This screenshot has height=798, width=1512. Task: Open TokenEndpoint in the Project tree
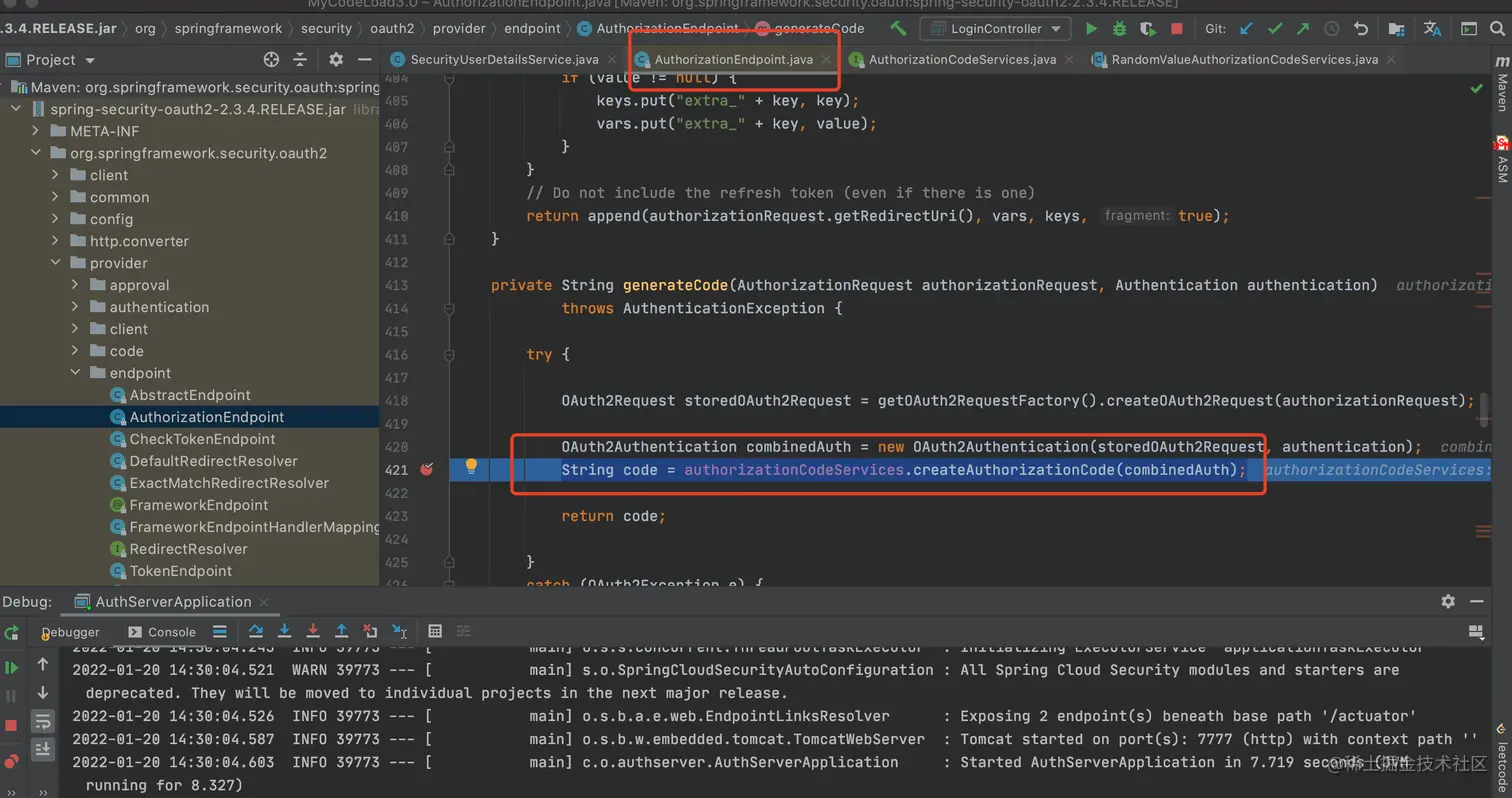click(x=180, y=571)
